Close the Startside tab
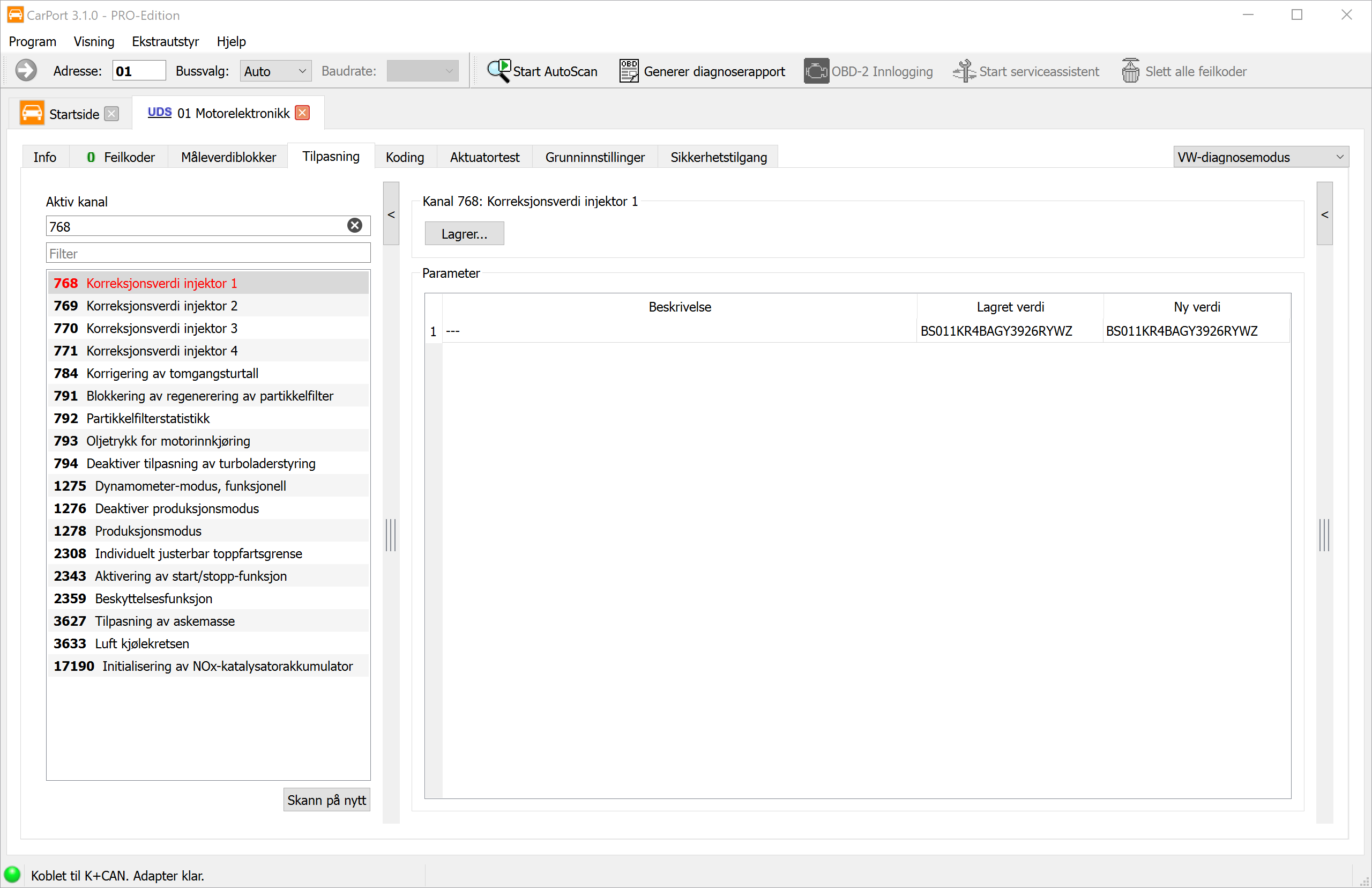Viewport: 1372px width, 888px height. [x=112, y=114]
